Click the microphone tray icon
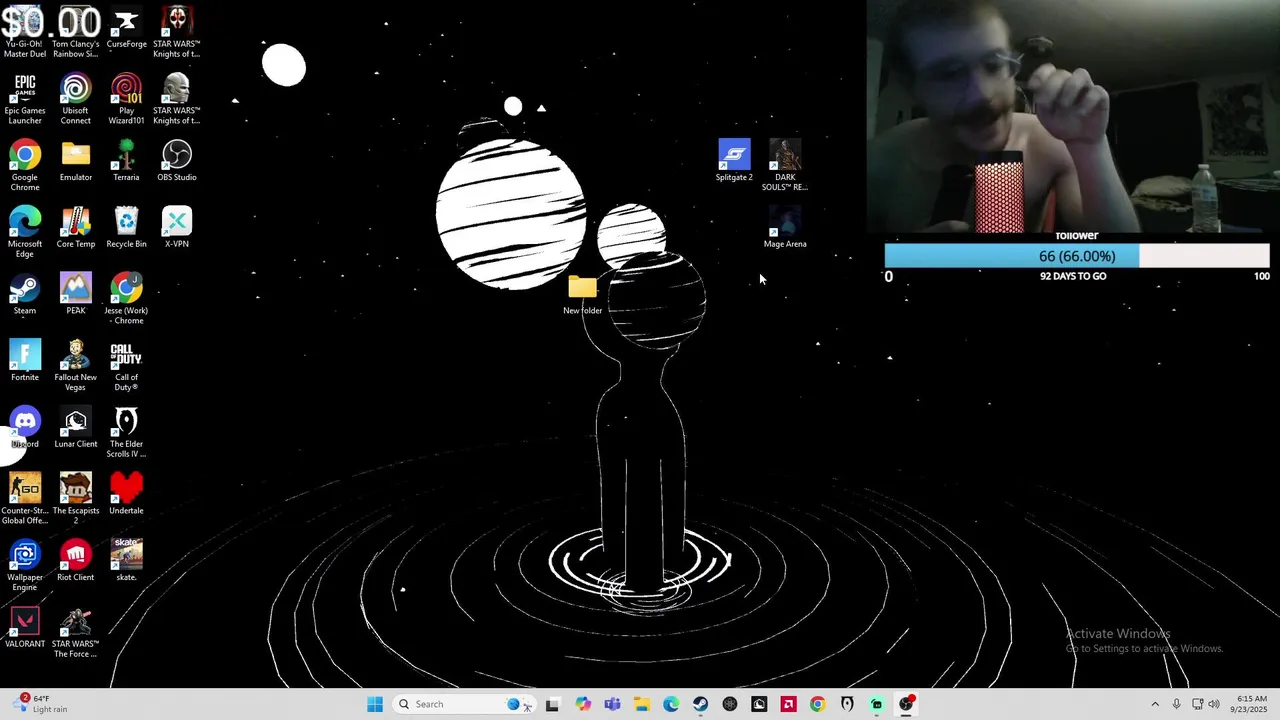1280x720 pixels. pyautogui.click(x=1176, y=704)
